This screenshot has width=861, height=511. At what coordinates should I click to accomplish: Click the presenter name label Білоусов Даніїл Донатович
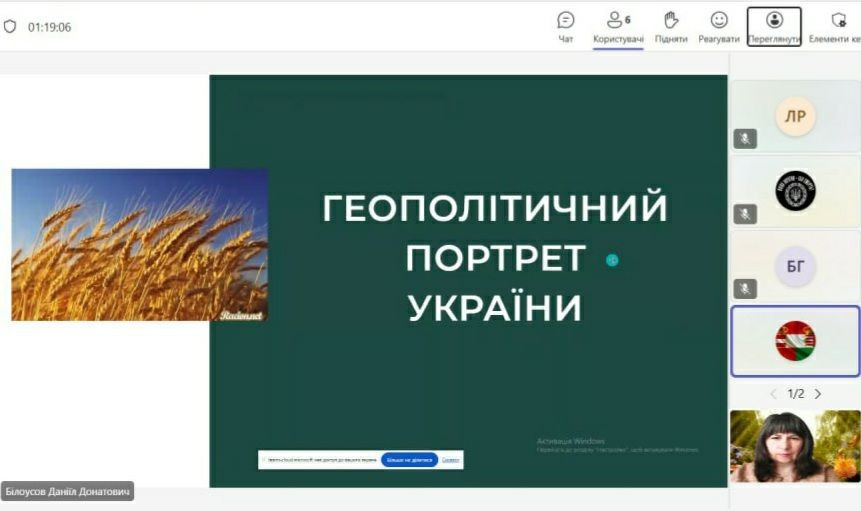coord(68,491)
